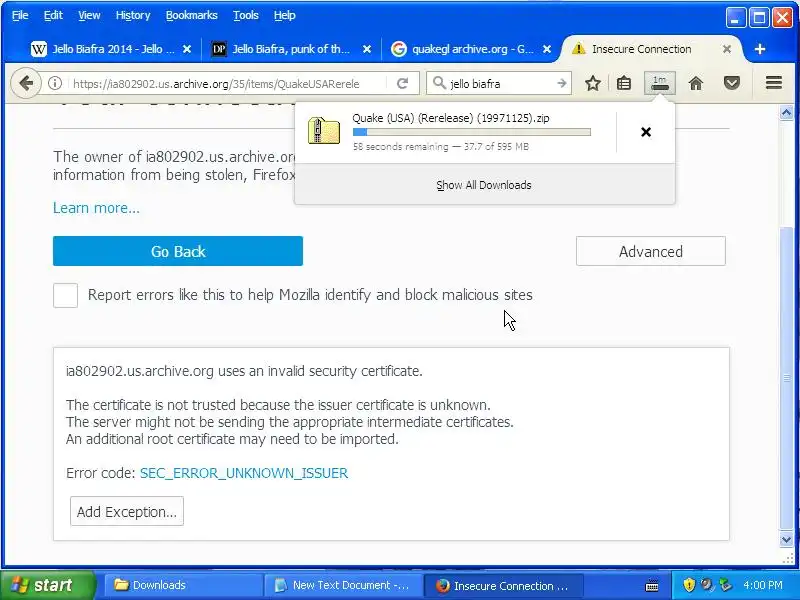Close the Jello Biafra 2014 tab
Screen dimensions: 800x600
(x=187, y=49)
